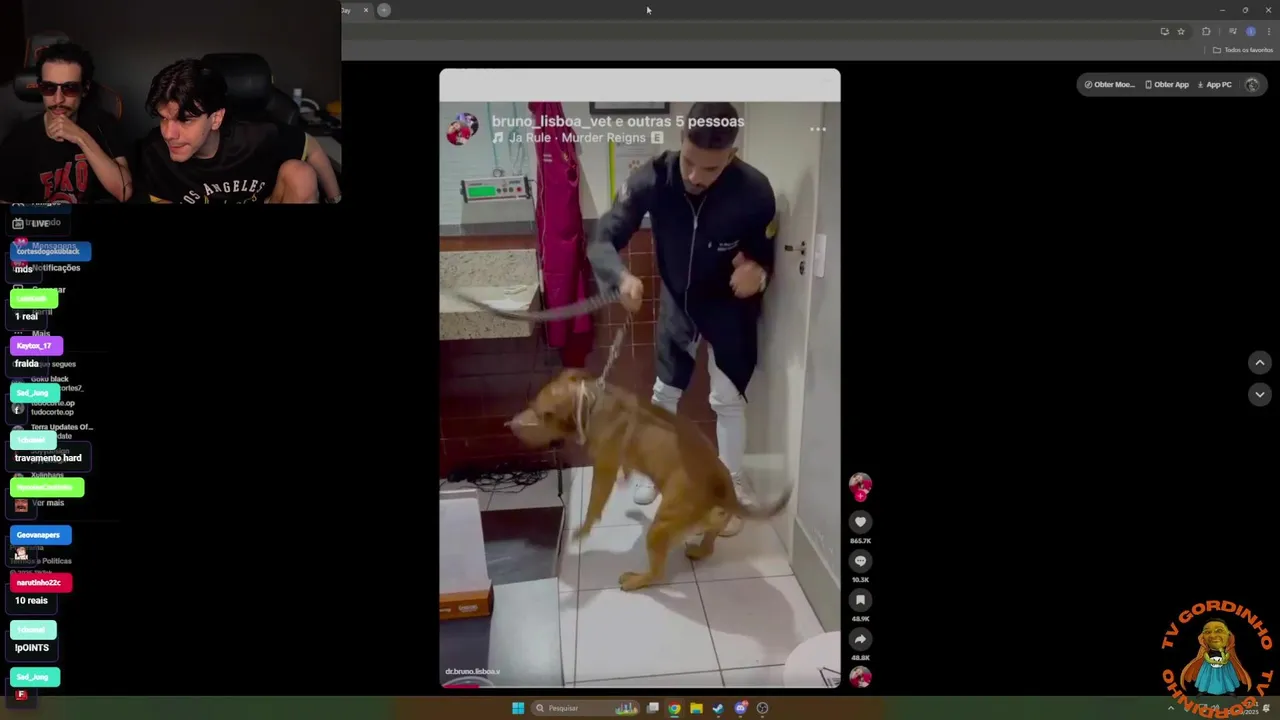This screenshot has width=1280, height=720.
Task: Open the comments bubble icon
Action: tap(860, 561)
